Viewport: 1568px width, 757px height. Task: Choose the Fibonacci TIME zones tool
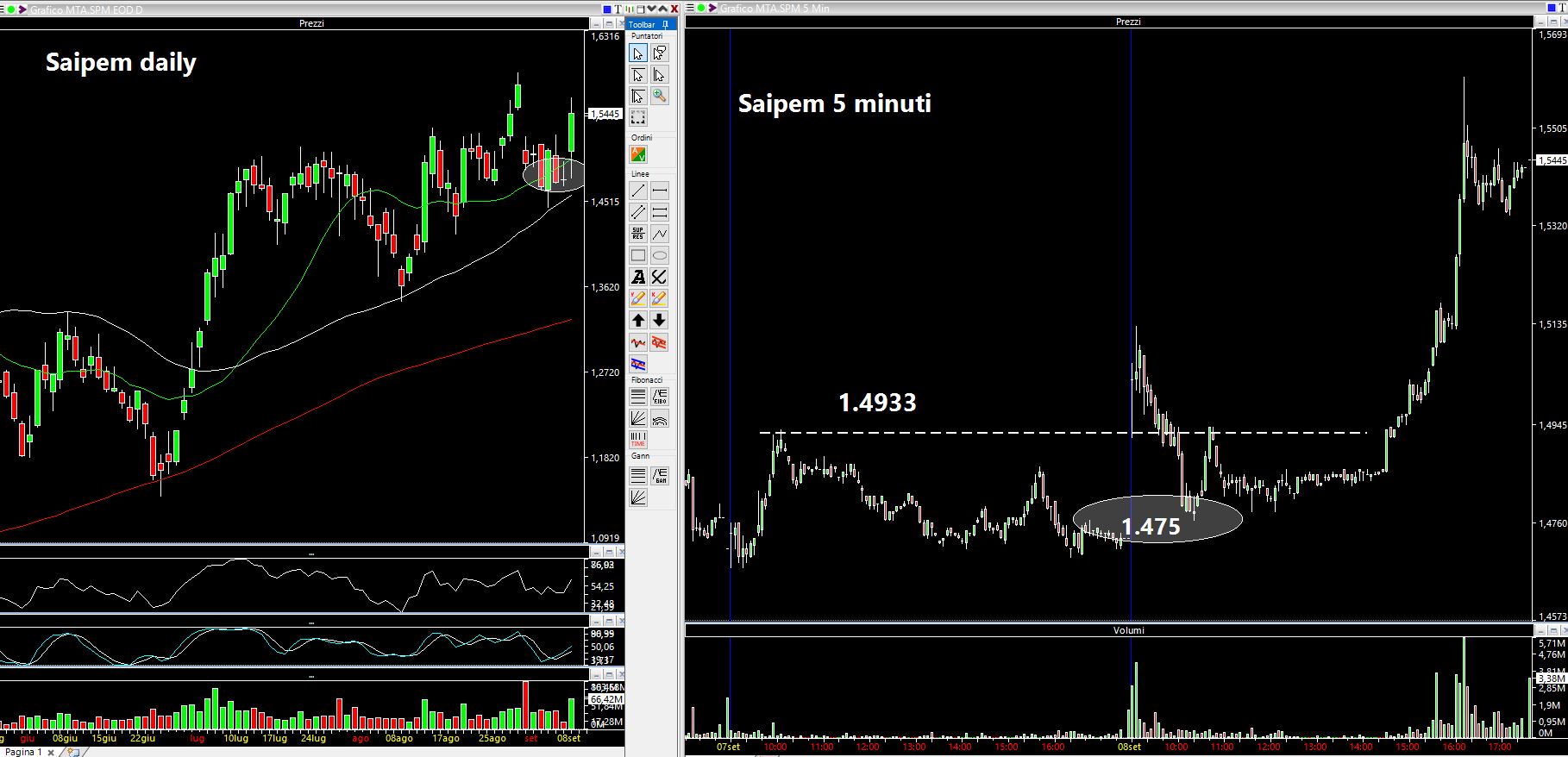pyautogui.click(x=638, y=440)
